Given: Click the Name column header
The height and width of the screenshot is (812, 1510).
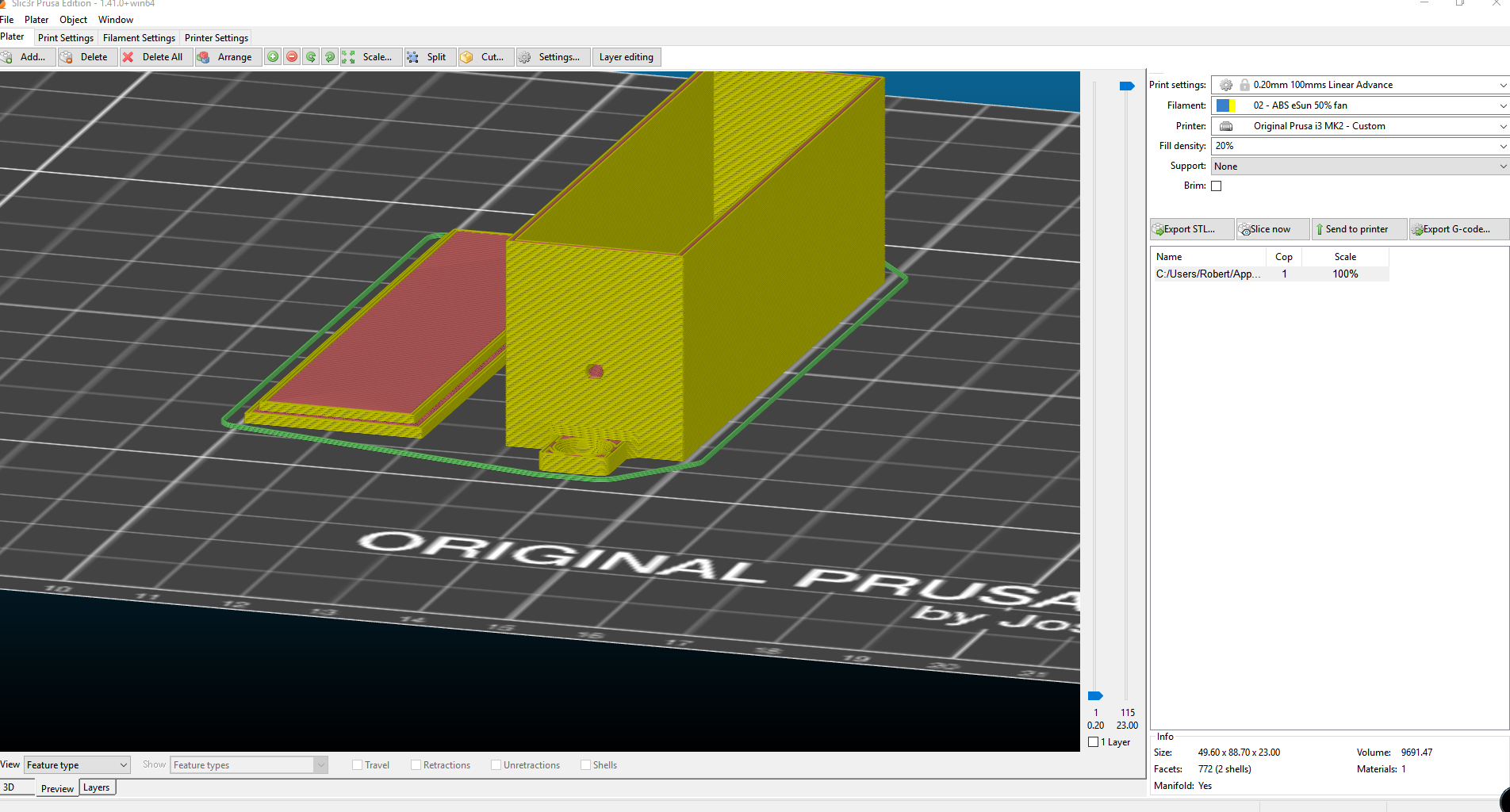Looking at the screenshot, I should coord(1209,257).
